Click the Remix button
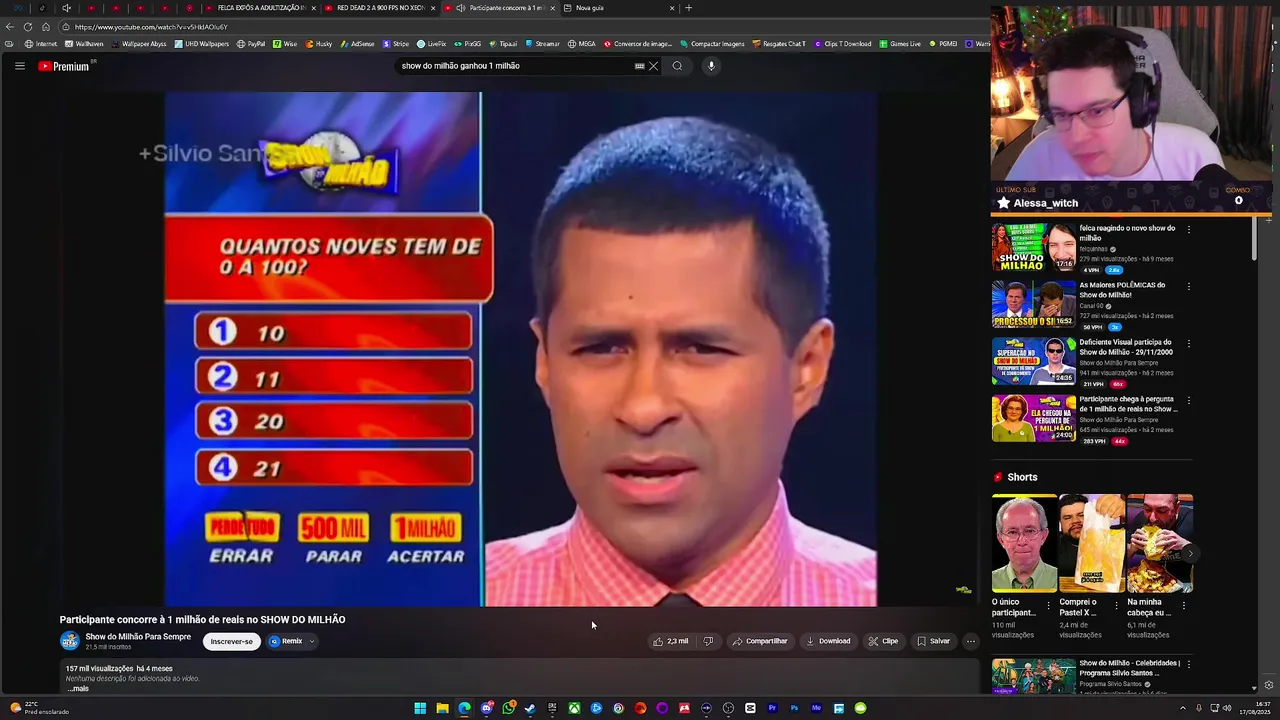This screenshot has height=720, width=1280. pyautogui.click(x=286, y=641)
